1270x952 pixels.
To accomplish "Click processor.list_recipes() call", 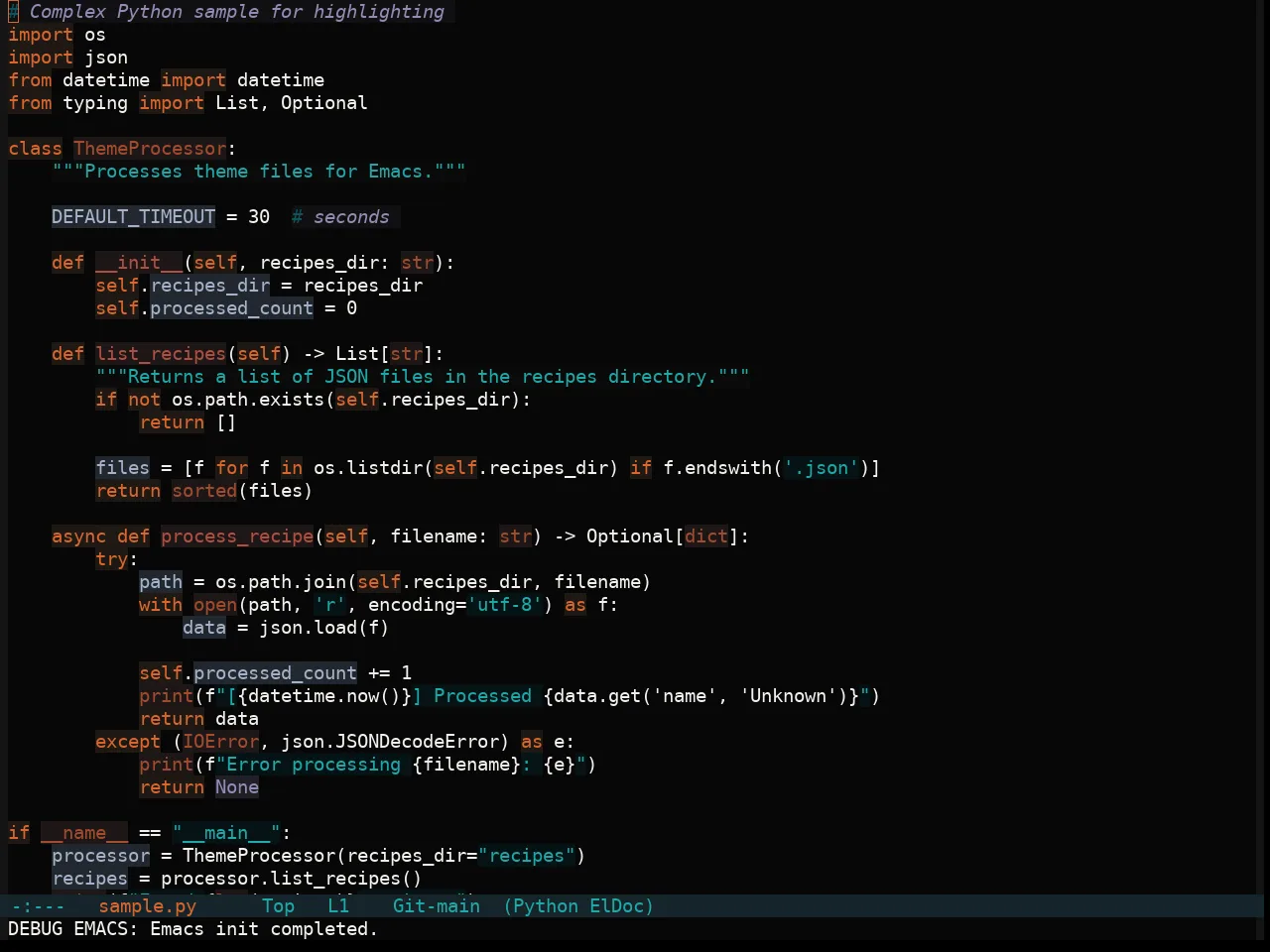I will pyautogui.click(x=292, y=879).
